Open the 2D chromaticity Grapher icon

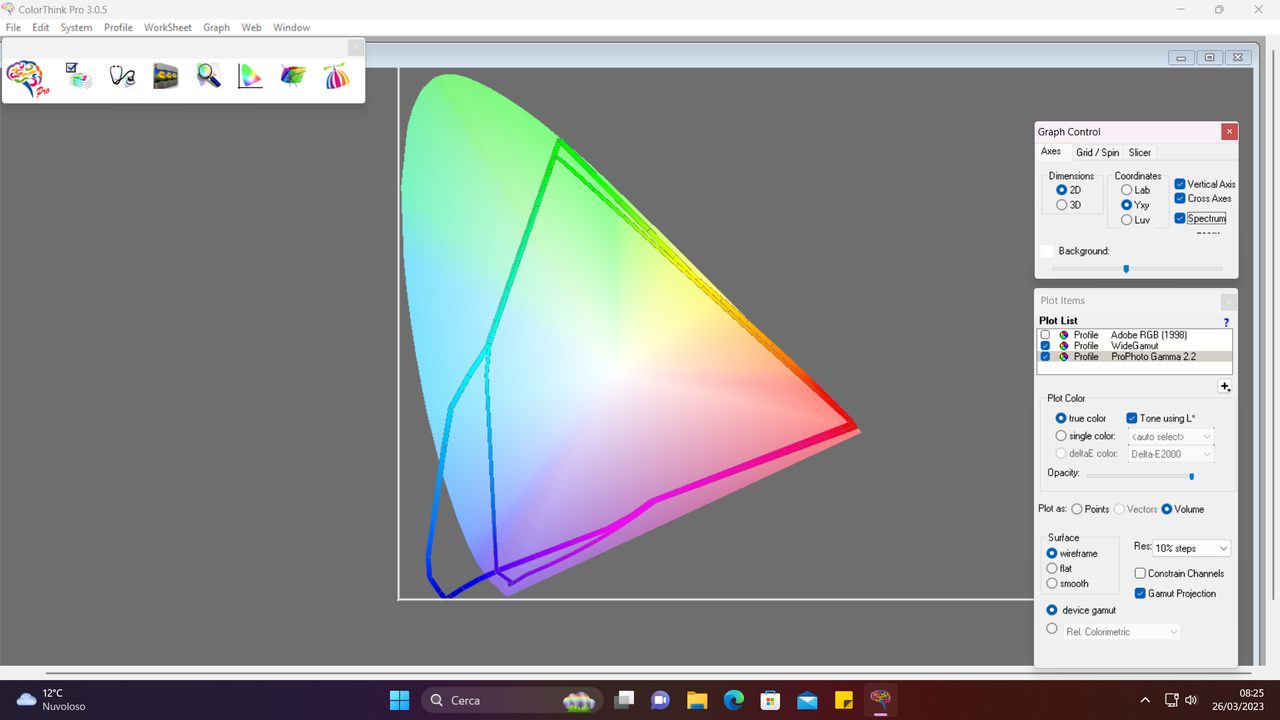point(250,78)
